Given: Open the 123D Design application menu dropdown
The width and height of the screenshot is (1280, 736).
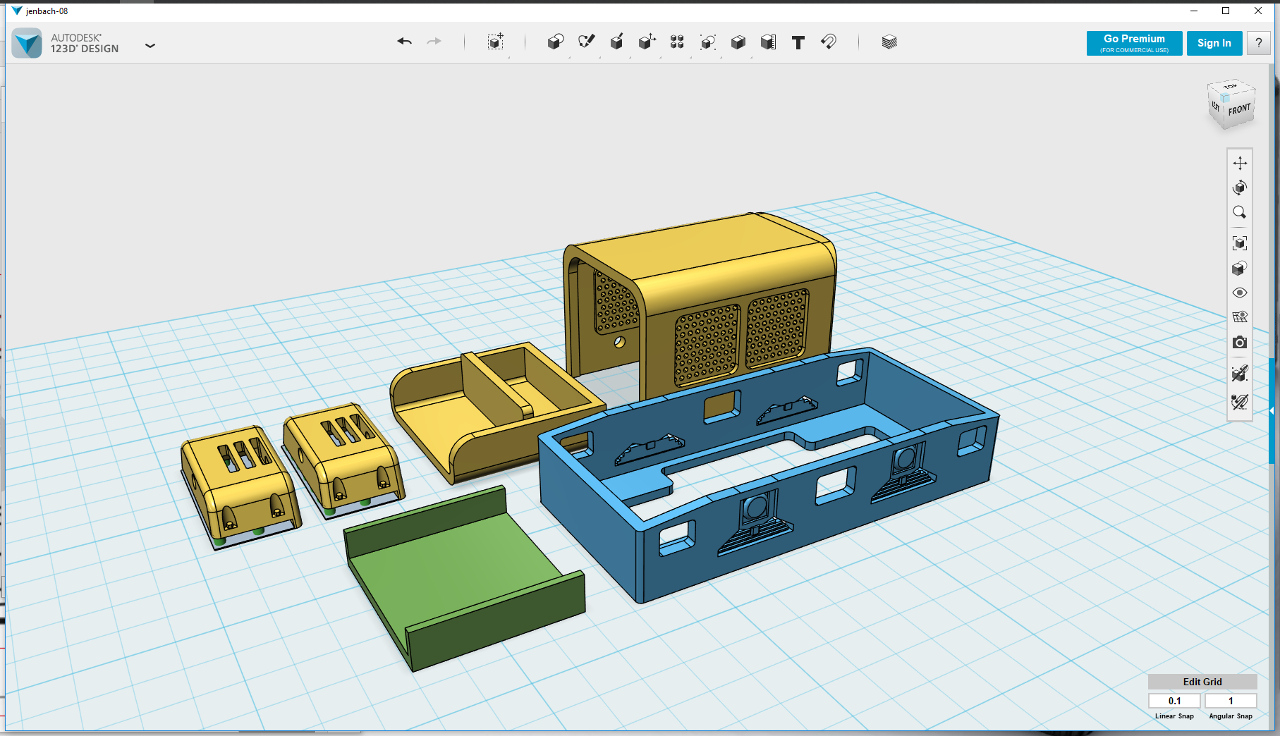Looking at the screenshot, I should click(x=150, y=45).
